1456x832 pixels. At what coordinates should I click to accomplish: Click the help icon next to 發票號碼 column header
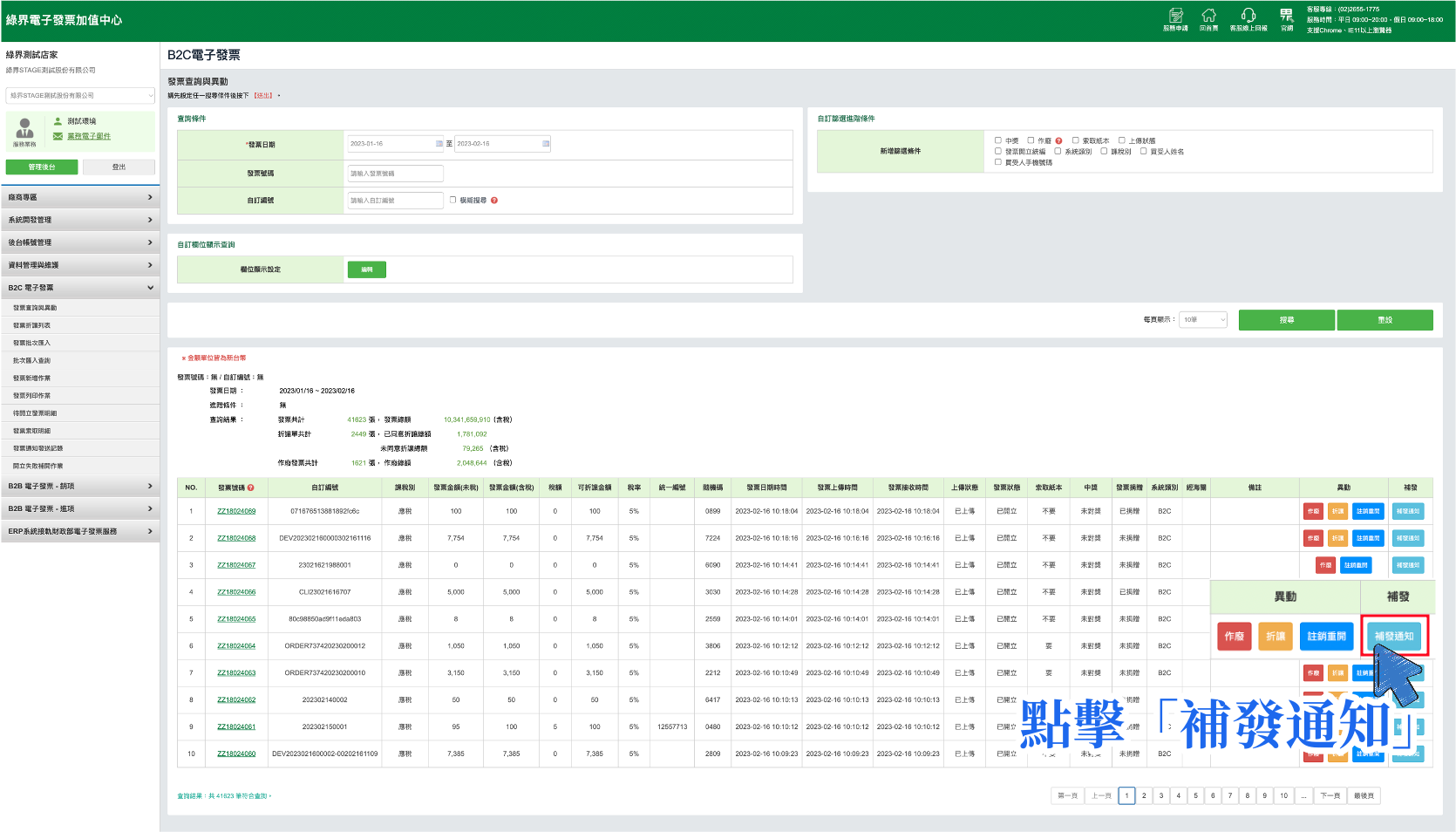(x=251, y=488)
